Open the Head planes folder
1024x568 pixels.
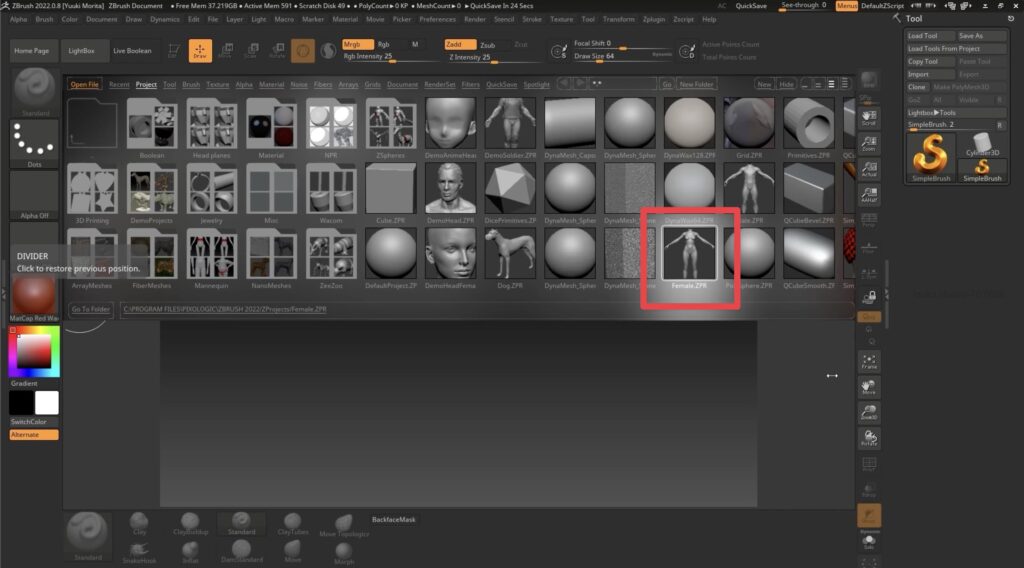pos(212,125)
